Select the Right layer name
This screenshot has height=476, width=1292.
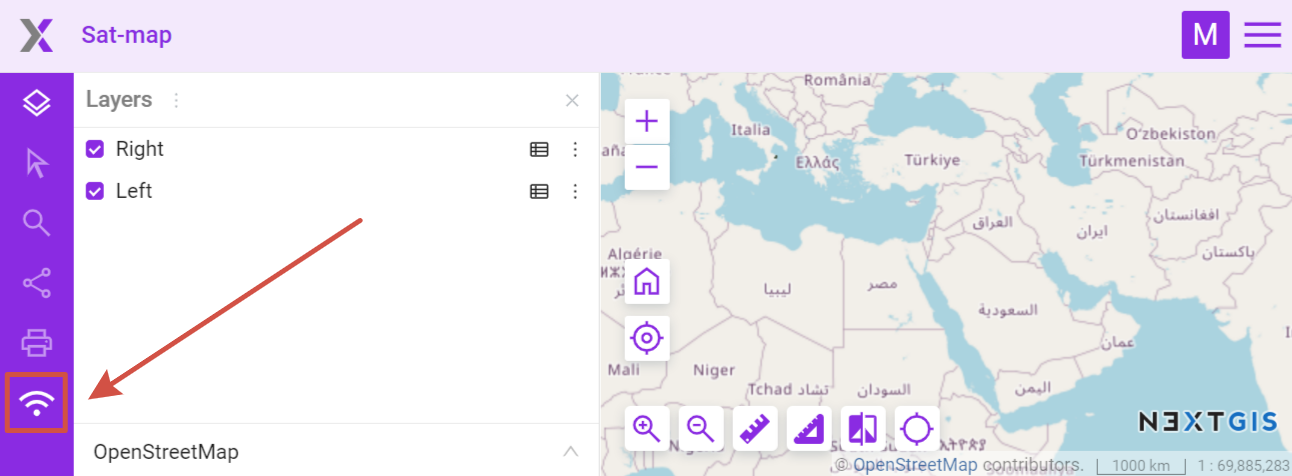(140, 149)
